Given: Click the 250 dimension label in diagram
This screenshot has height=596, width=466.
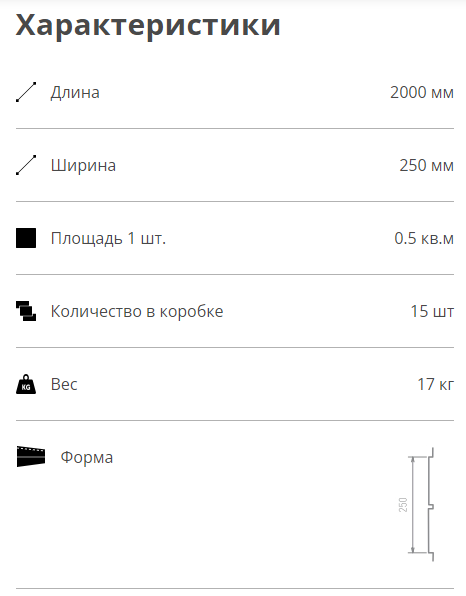Looking at the screenshot, I should pos(403,504).
